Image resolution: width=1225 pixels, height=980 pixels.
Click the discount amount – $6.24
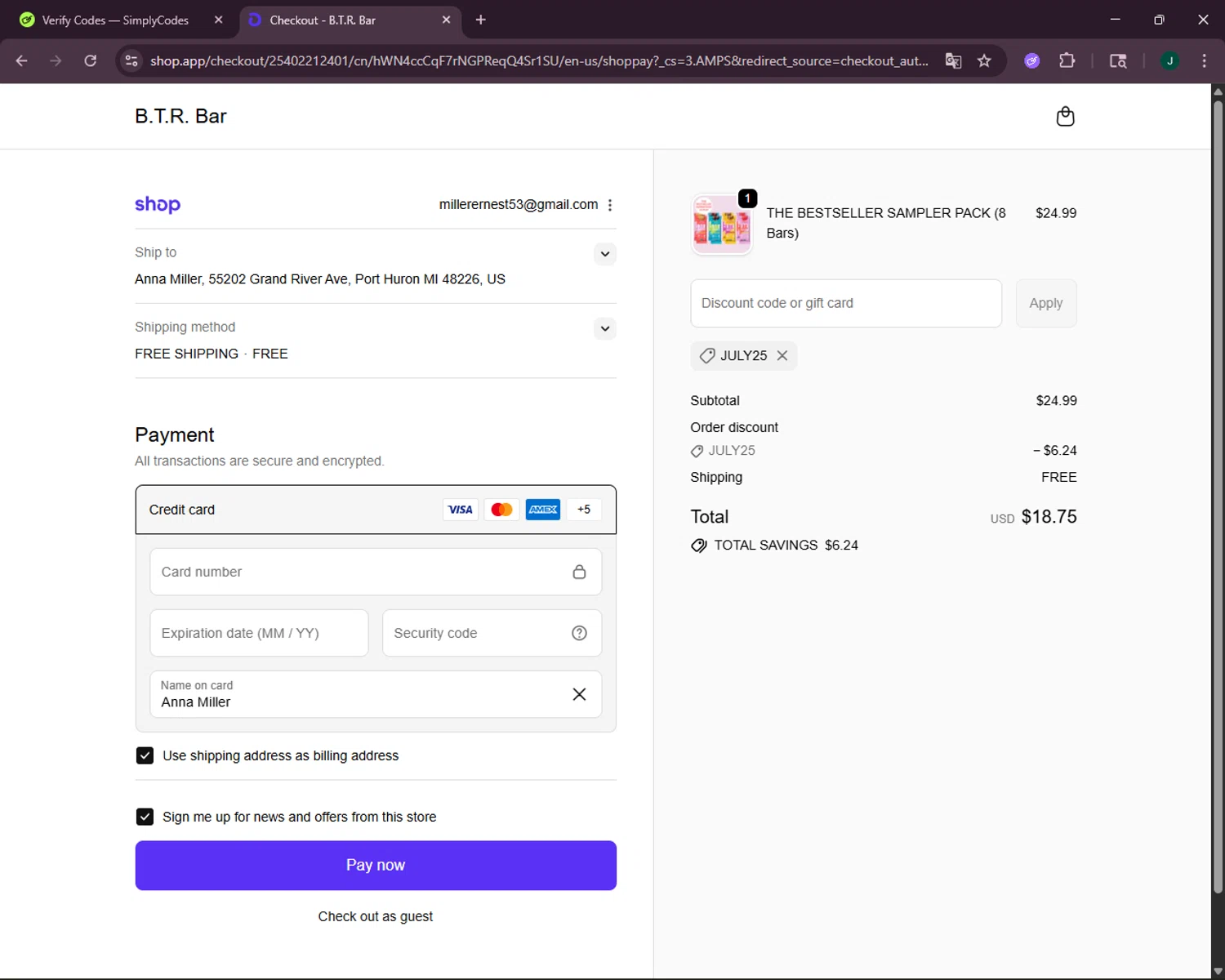pyautogui.click(x=1054, y=450)
